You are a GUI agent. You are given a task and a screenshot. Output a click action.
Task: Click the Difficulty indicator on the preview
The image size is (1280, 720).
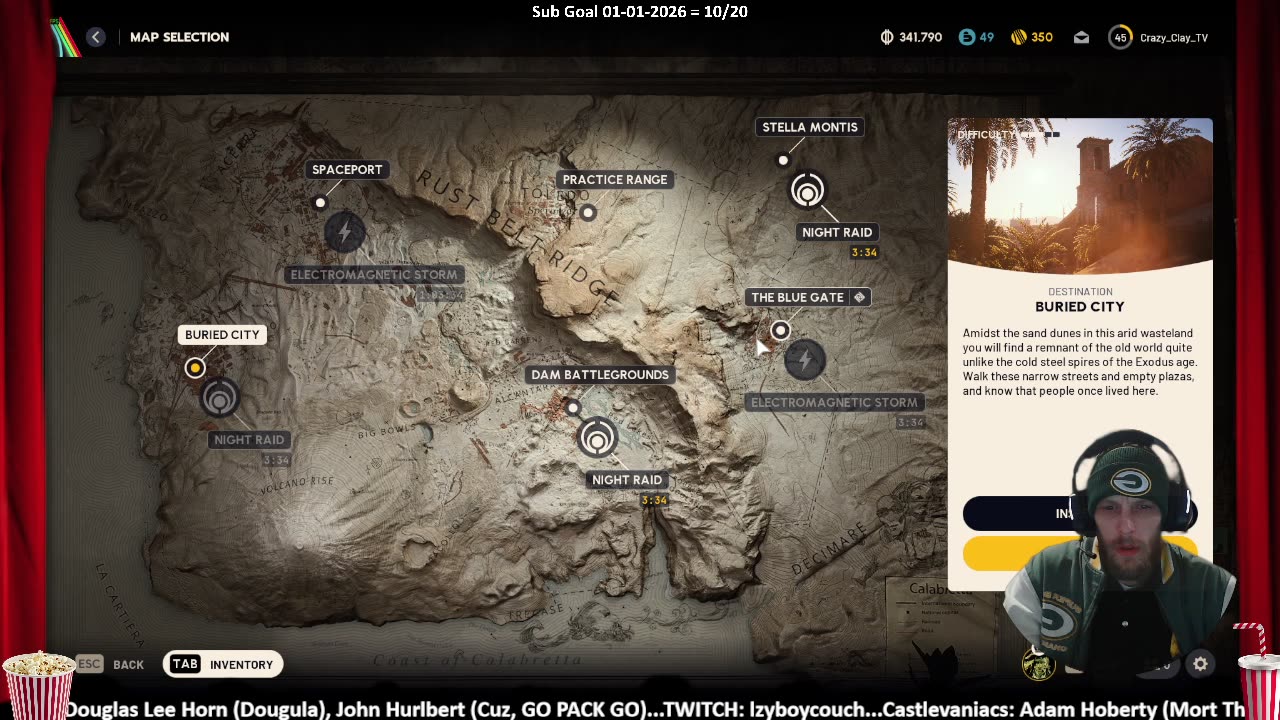tap(1008, 134)
